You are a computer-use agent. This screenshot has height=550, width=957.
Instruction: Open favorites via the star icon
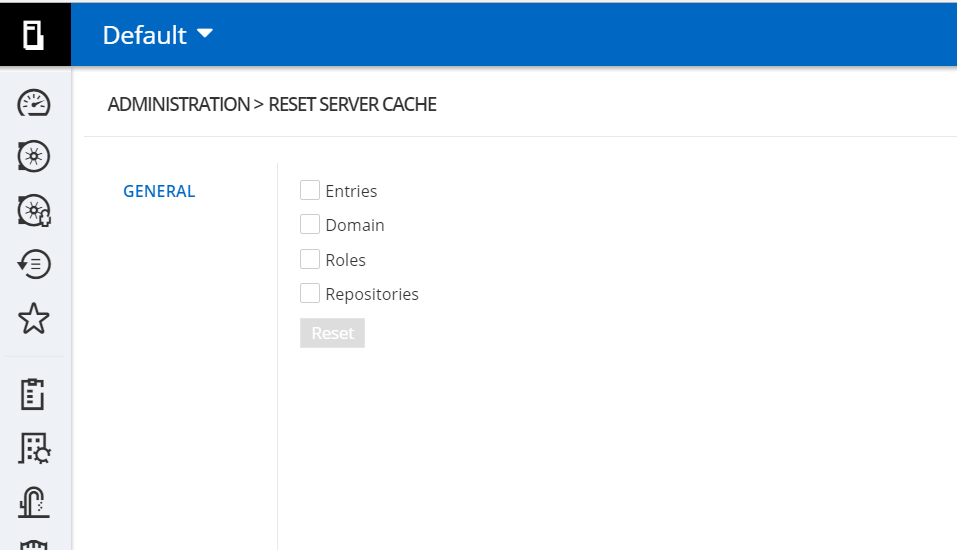(x=35, y=319)
